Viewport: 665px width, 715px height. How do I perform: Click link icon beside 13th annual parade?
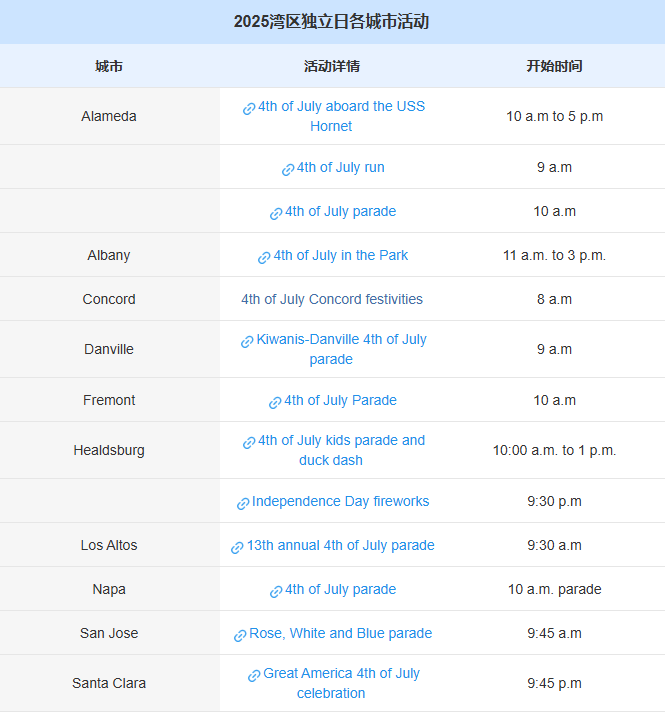[237, 547]
